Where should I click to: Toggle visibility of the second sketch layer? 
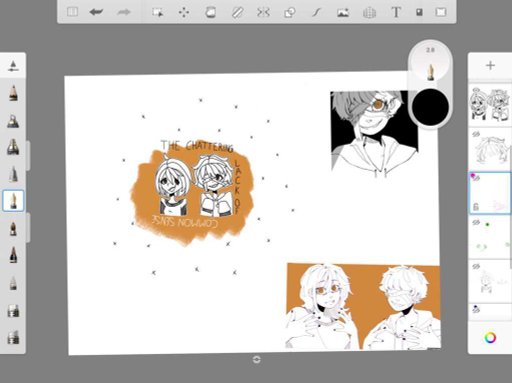476,134
